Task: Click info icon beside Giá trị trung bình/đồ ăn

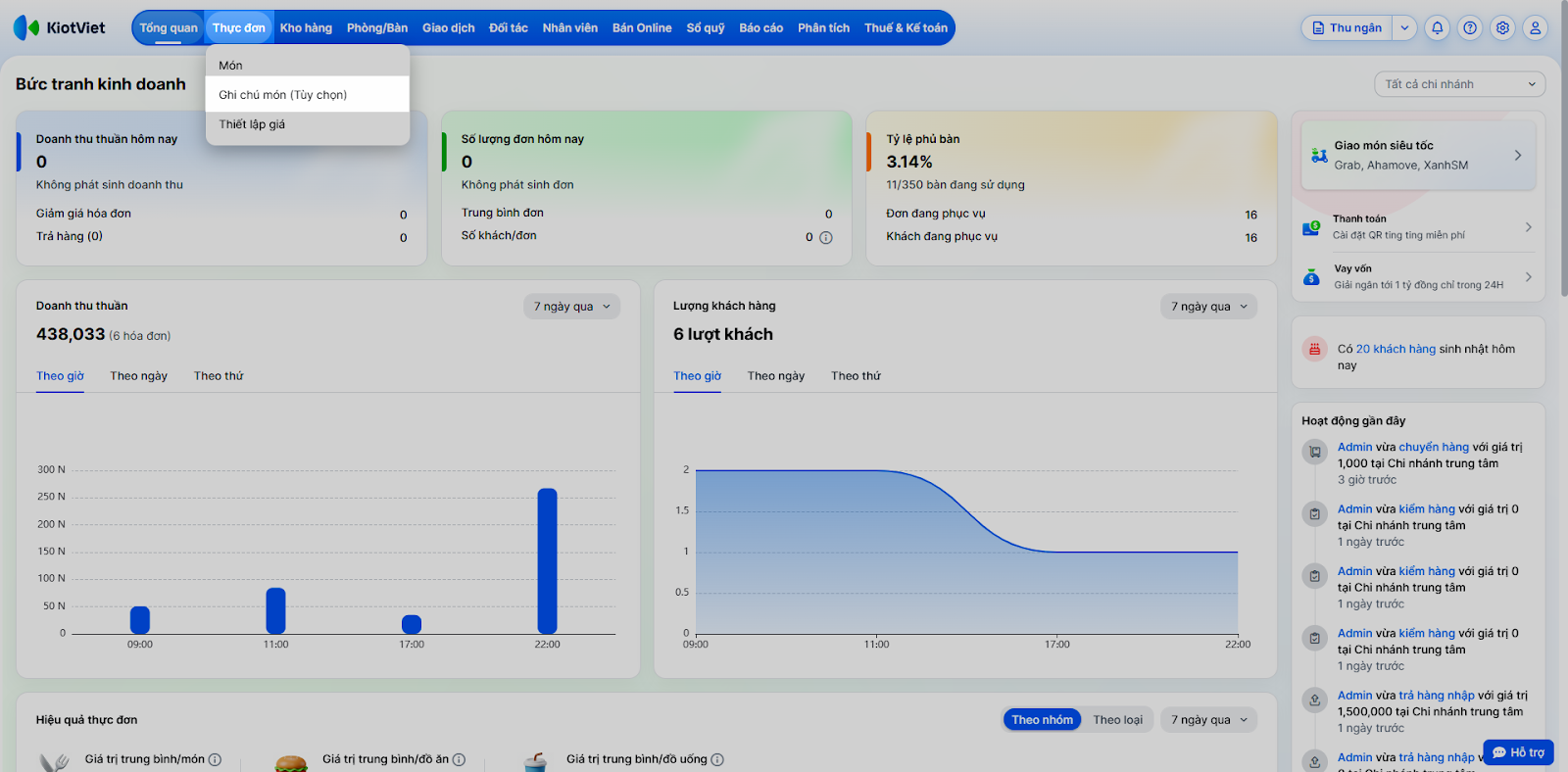Action: 459,759
